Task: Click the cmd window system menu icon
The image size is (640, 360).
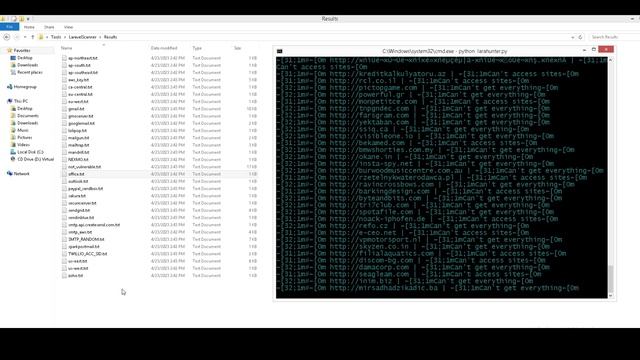Action: coord(280,51)
